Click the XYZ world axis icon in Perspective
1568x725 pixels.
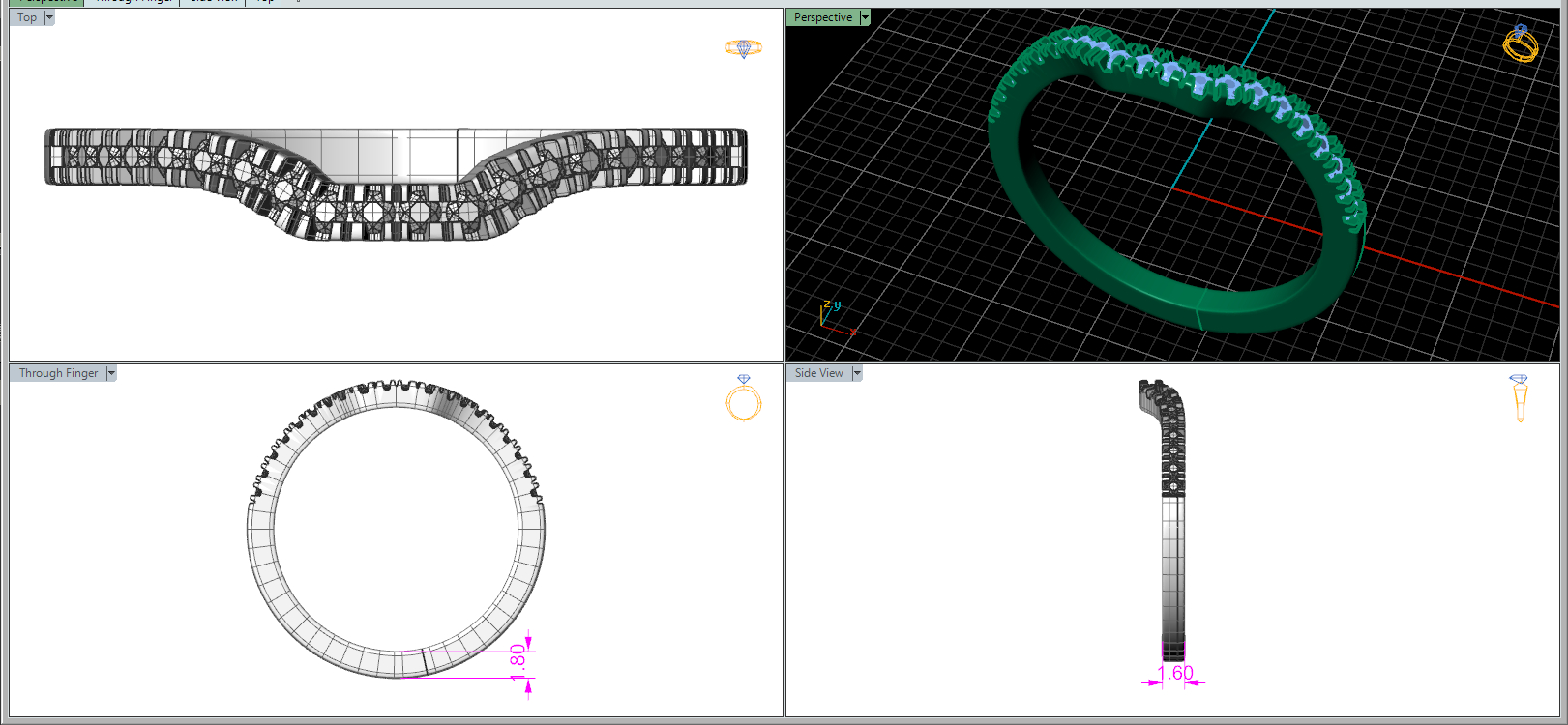click(837, 317)
